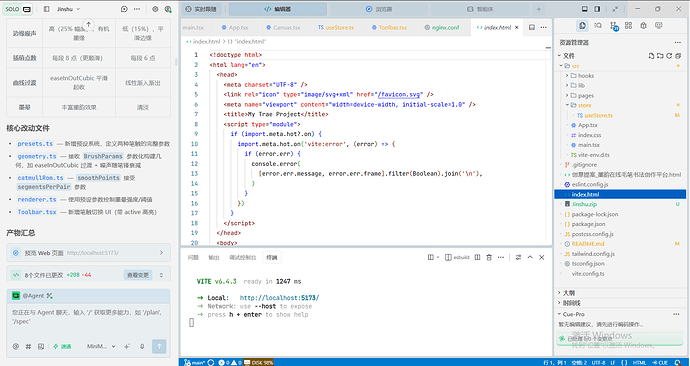This screenshot has height=366, width=690.
Task: Open the Canvas.tsx editor tab
Action: (283, 27)
